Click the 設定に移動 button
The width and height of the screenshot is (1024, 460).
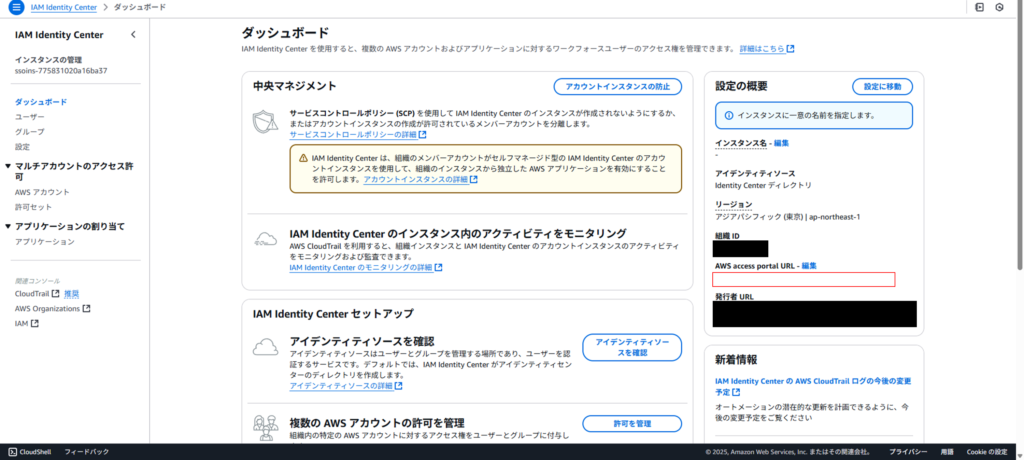pos(882,86)
